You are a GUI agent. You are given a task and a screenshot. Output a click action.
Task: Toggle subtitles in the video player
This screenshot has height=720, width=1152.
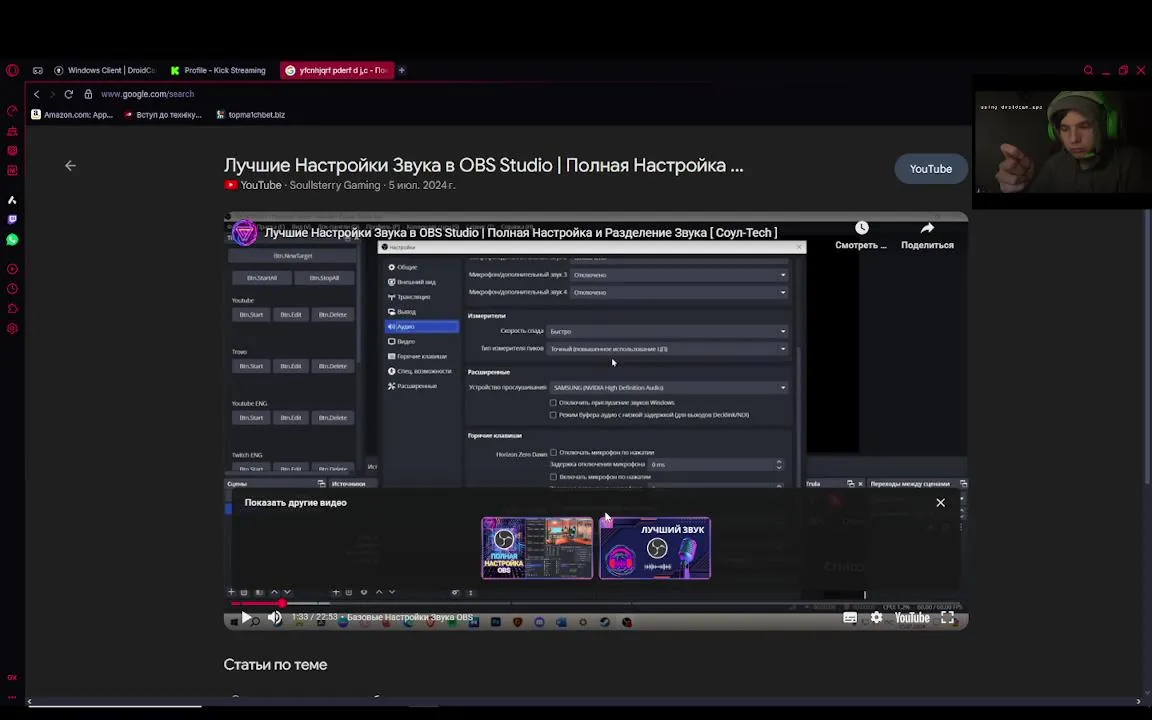[850, 618]
